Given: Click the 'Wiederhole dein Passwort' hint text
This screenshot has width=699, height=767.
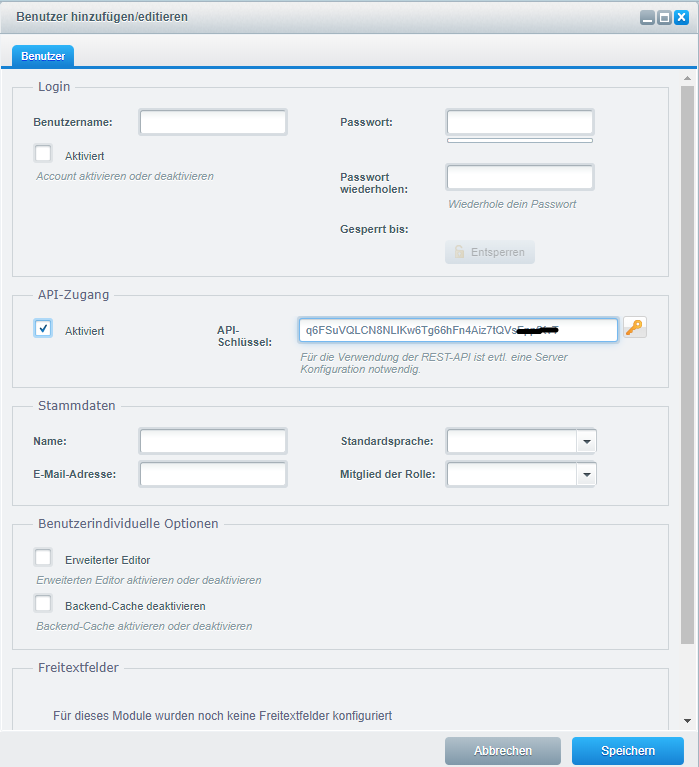Looking at the screenshot, I should point(512,204).
